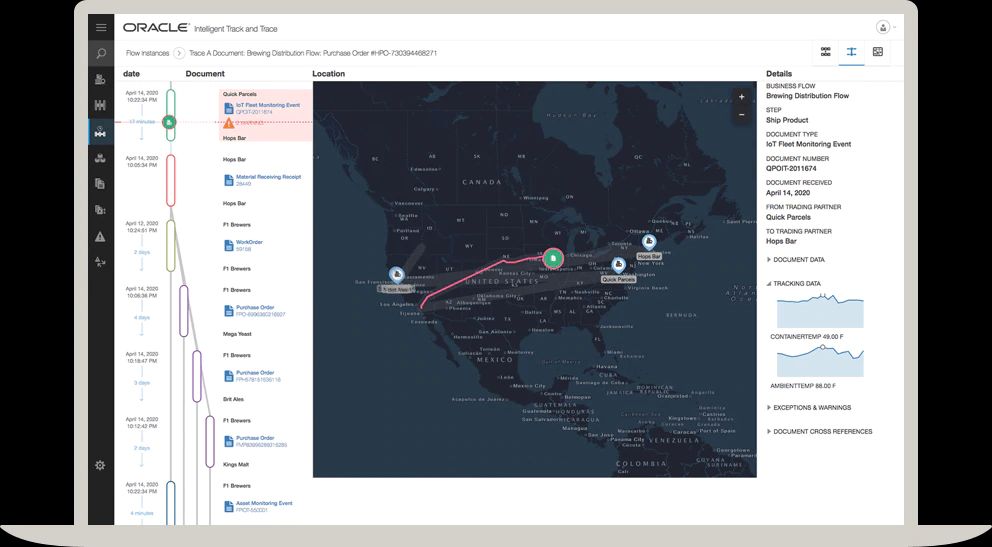Click the CONTAINERTEMP tracking chart
This screenshot has height=547, width=992.
click(x=820, y=311)
